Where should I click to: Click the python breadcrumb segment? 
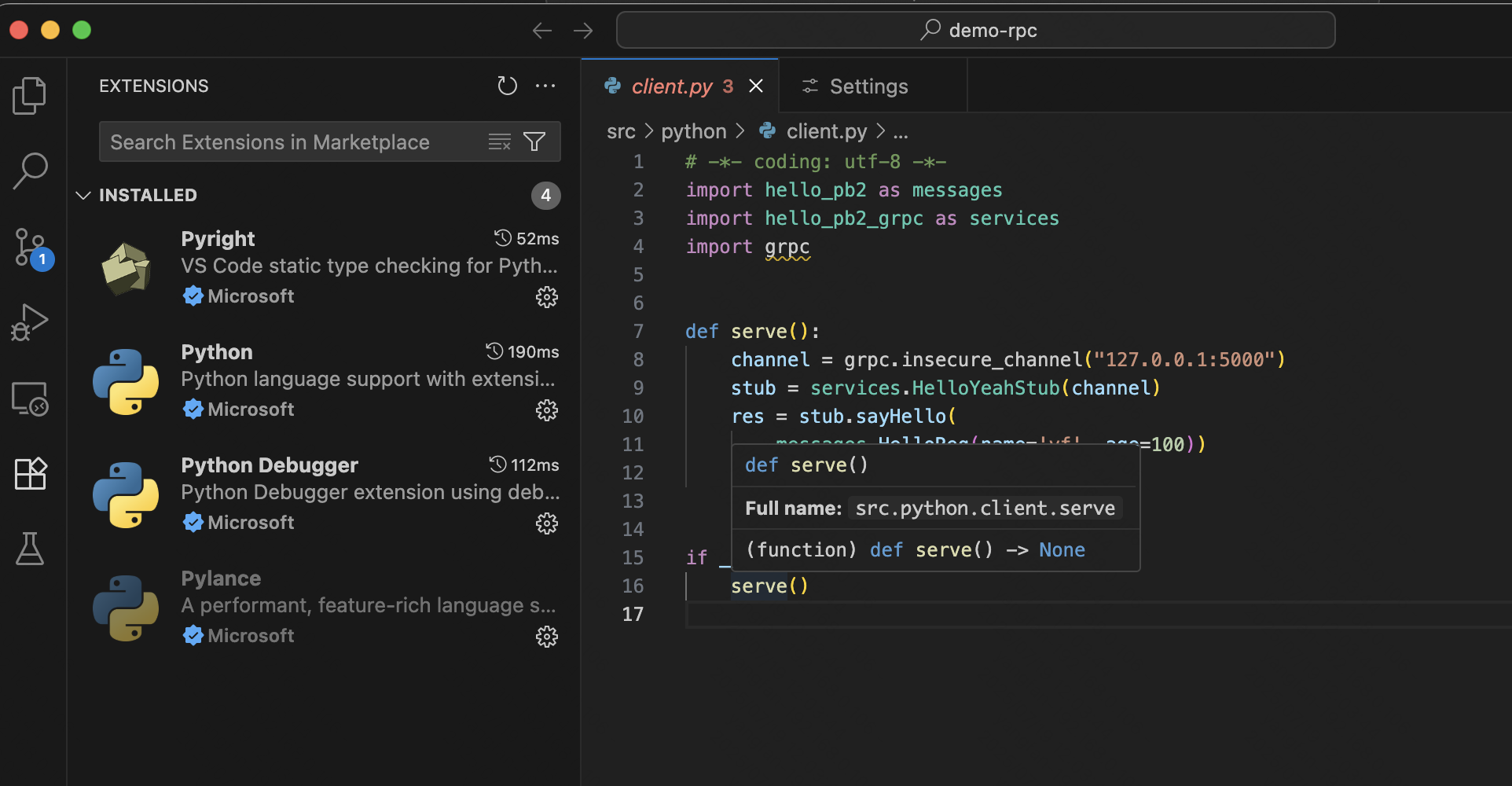tap(693, 131)
